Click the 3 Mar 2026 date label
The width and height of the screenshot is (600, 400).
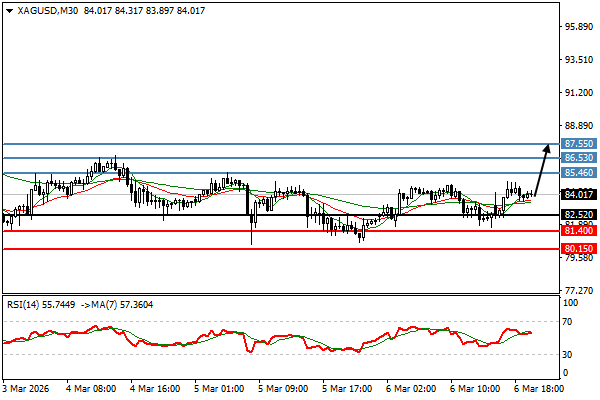click(x=27, y=387)
